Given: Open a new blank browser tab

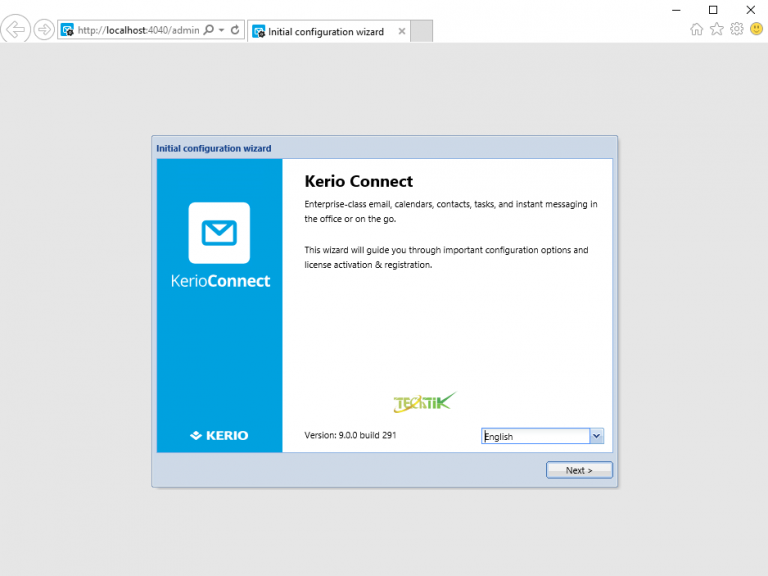Looking at the screenshot, I should point(422,31).
